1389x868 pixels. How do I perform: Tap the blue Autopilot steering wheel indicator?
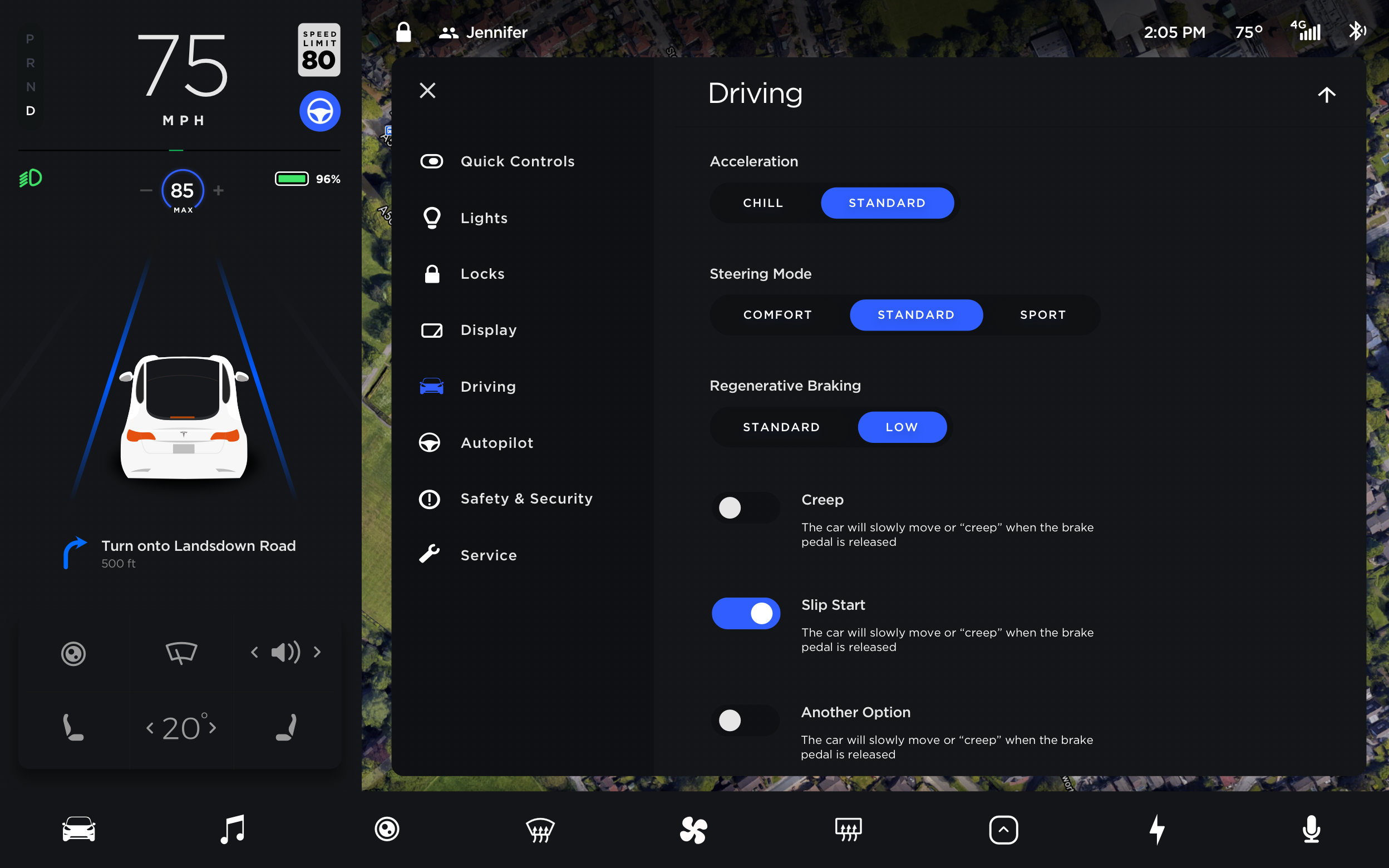click(x=319, y=111)
